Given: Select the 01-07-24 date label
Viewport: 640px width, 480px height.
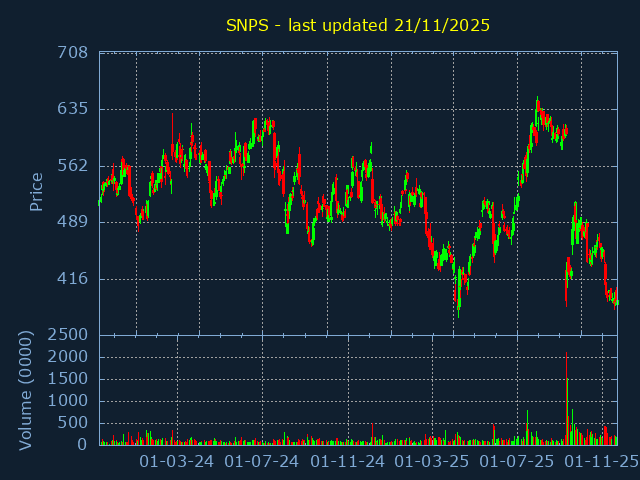Looking at the screenshot, I should pos(262,461).
